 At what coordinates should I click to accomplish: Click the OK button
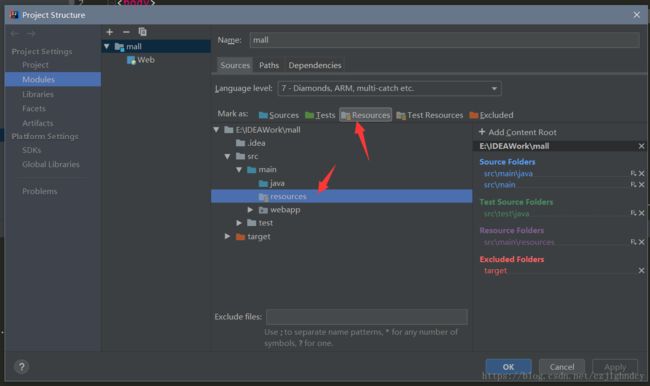pos(509,367)
